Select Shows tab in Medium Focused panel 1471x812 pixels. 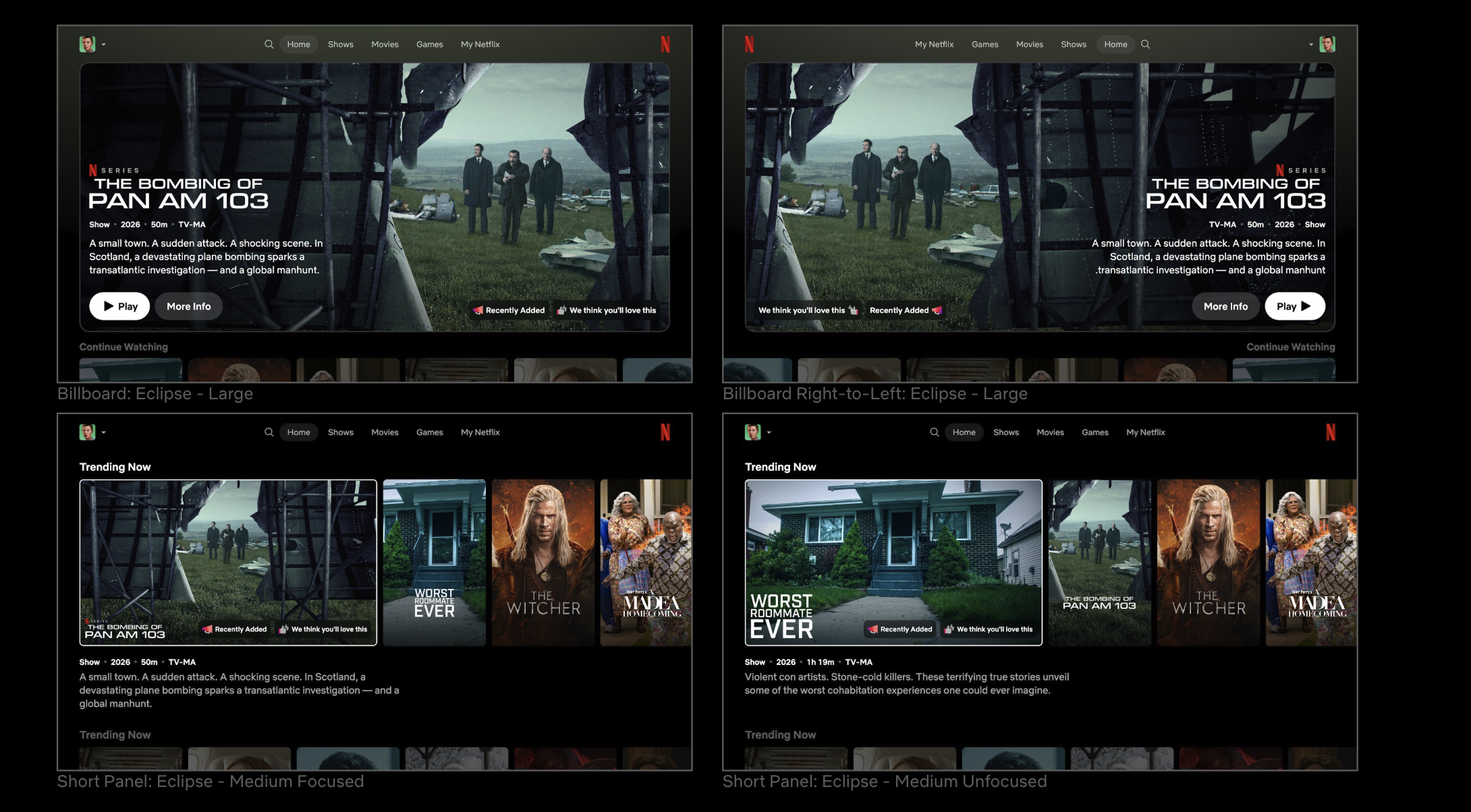pos(341,432)
